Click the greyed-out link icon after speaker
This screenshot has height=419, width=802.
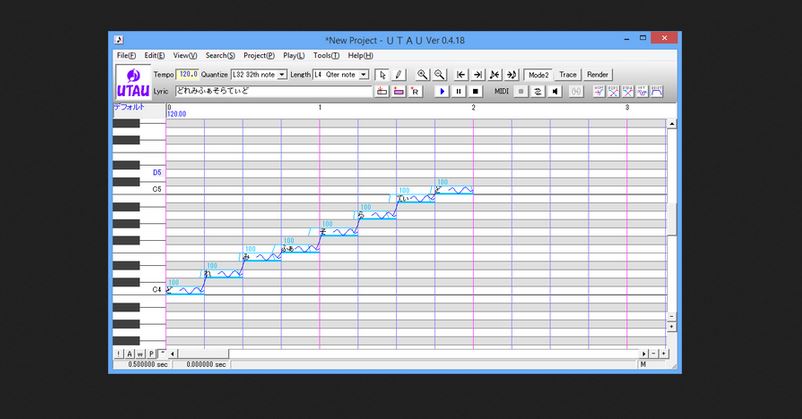(576, 91)
